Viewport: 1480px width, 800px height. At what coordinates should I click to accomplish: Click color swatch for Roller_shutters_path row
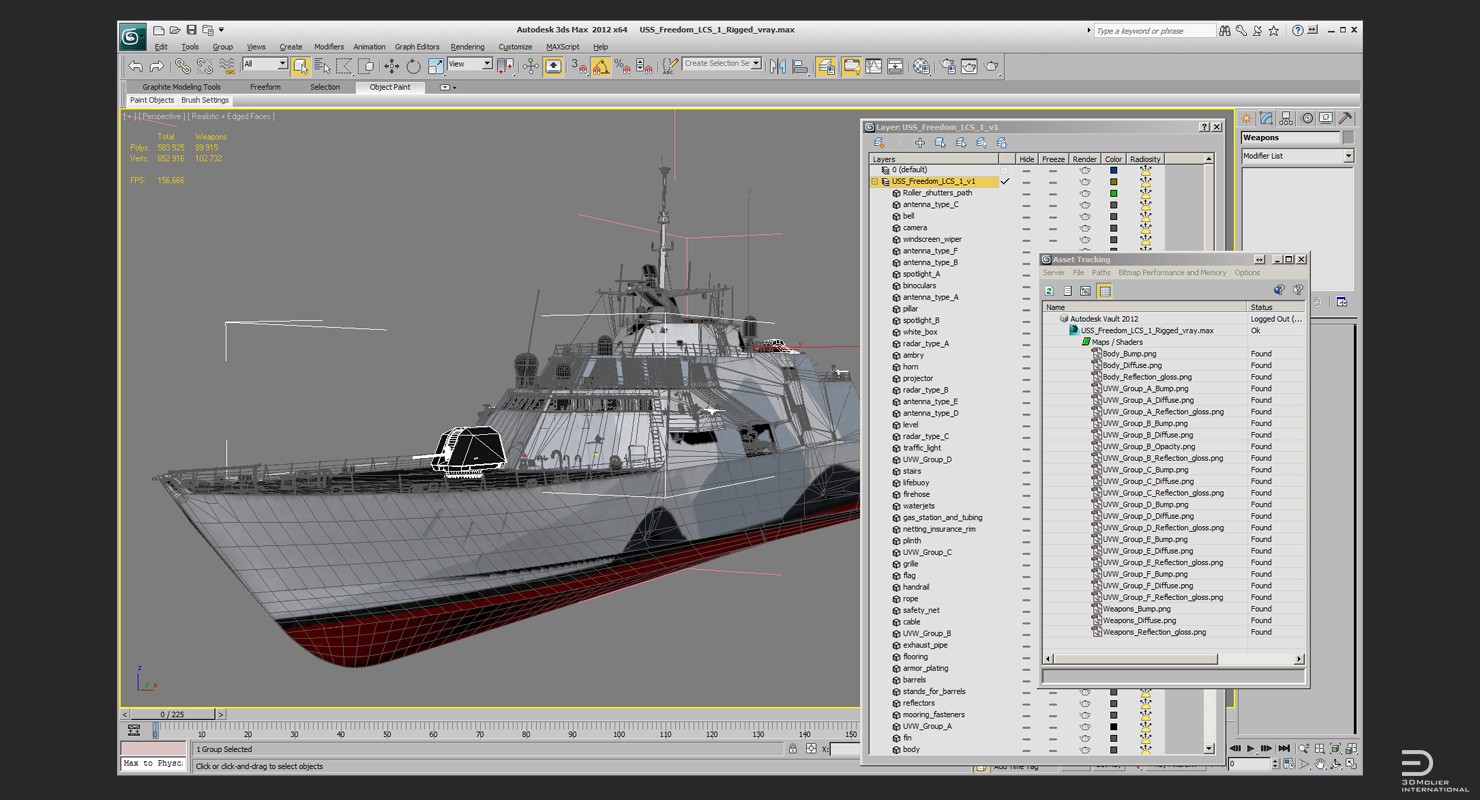1113,193
